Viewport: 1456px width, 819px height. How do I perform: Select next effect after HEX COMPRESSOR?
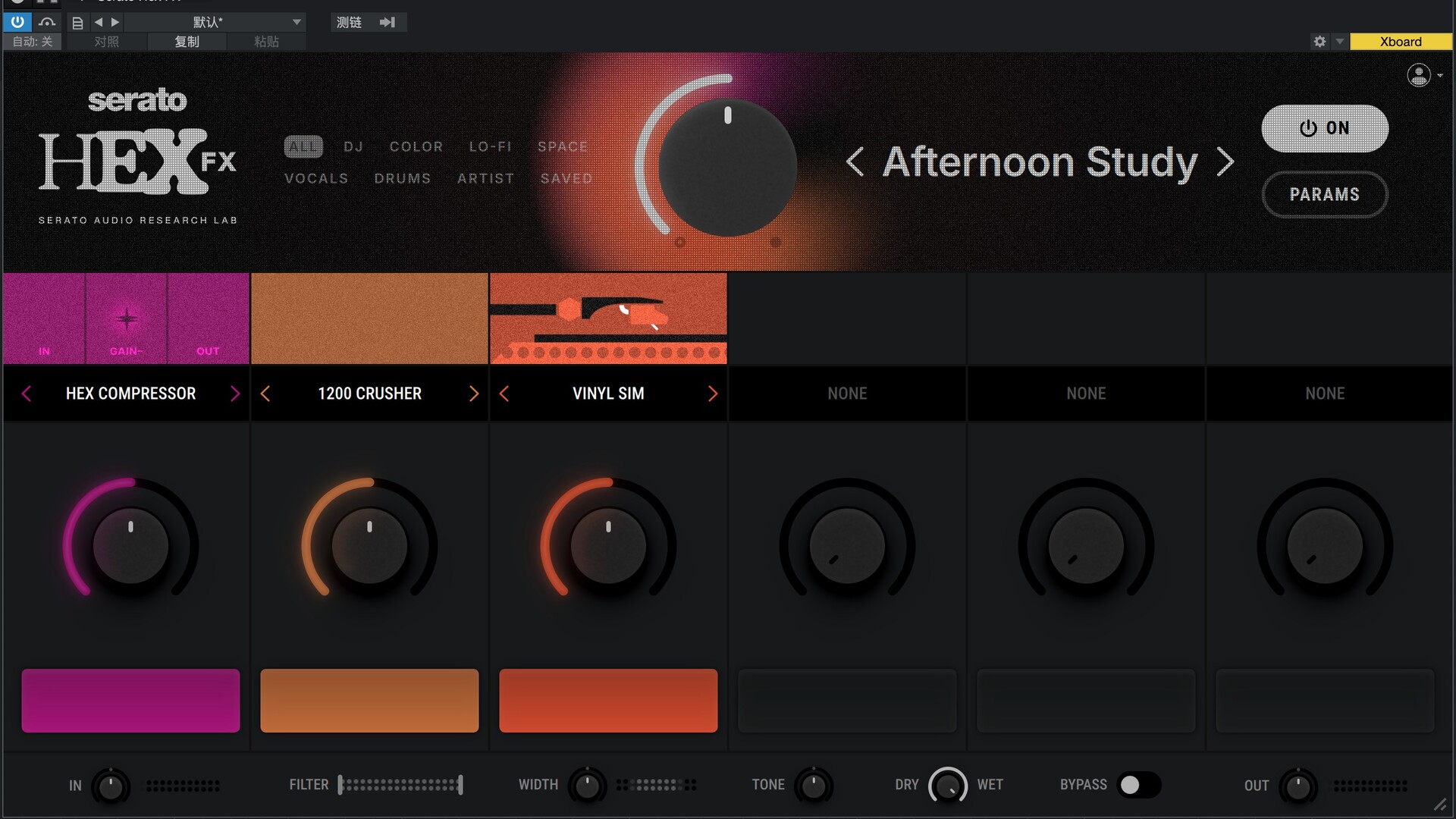pos(235,394)
